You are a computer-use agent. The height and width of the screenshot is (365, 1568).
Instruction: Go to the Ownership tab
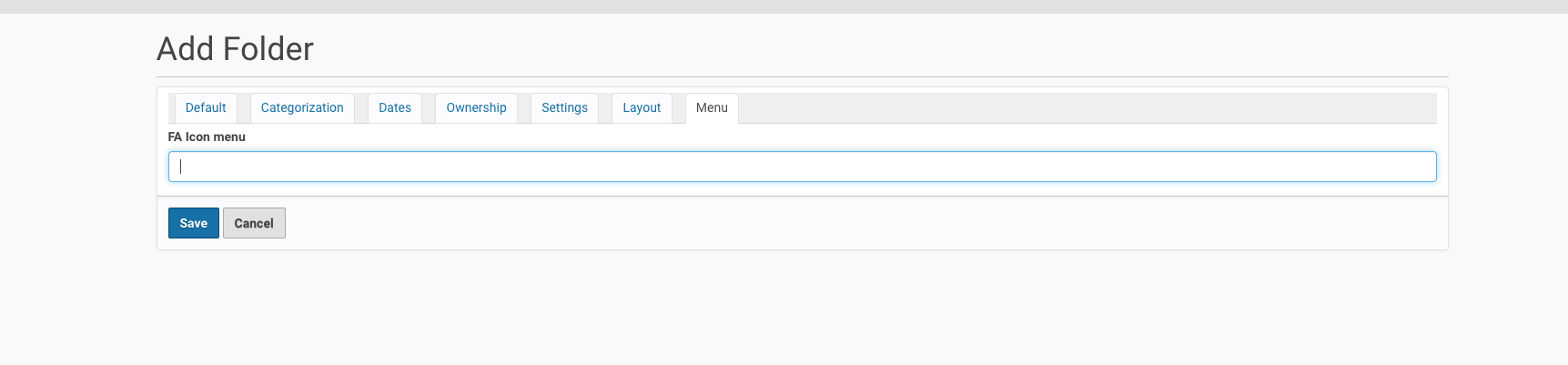[x=476, y=107]
